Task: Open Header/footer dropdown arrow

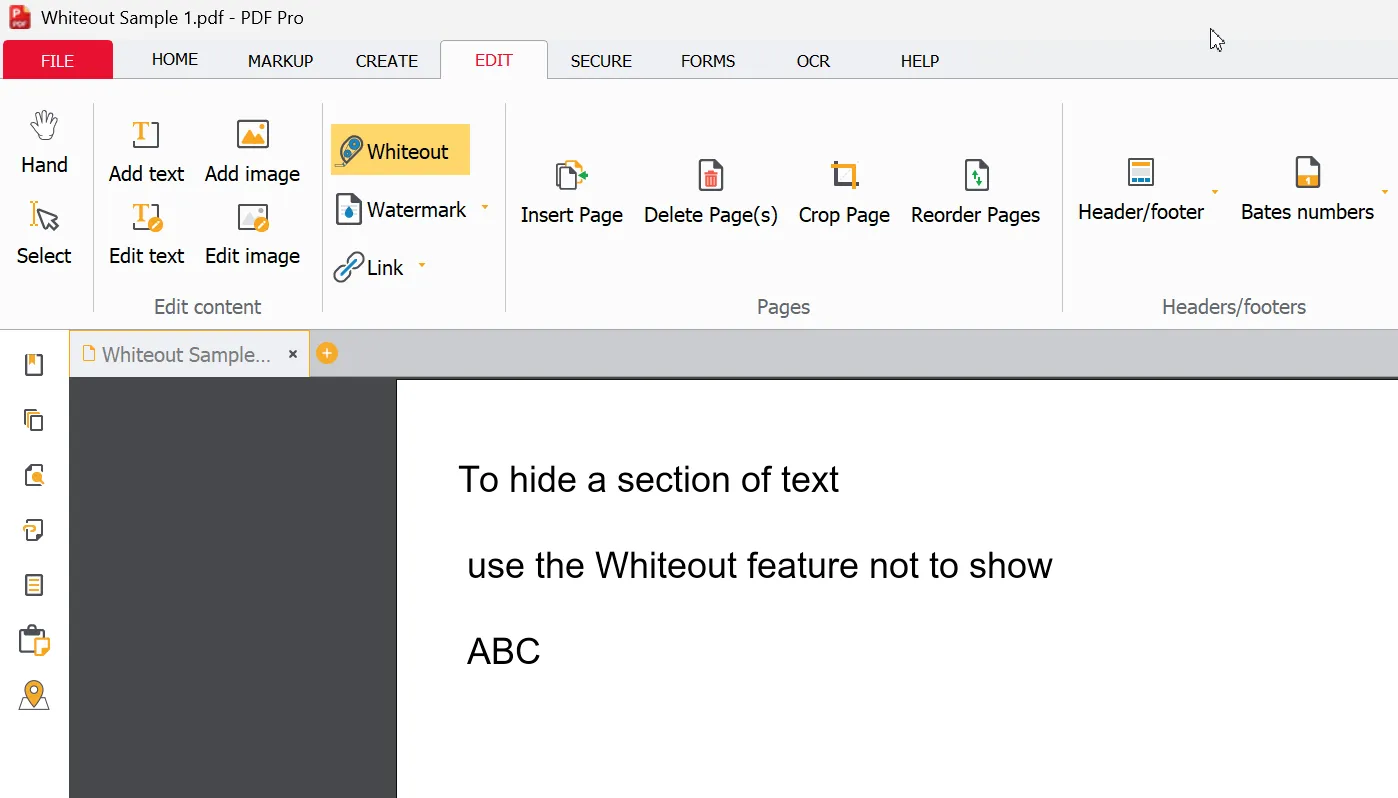Action: (x=1215, y=191)
